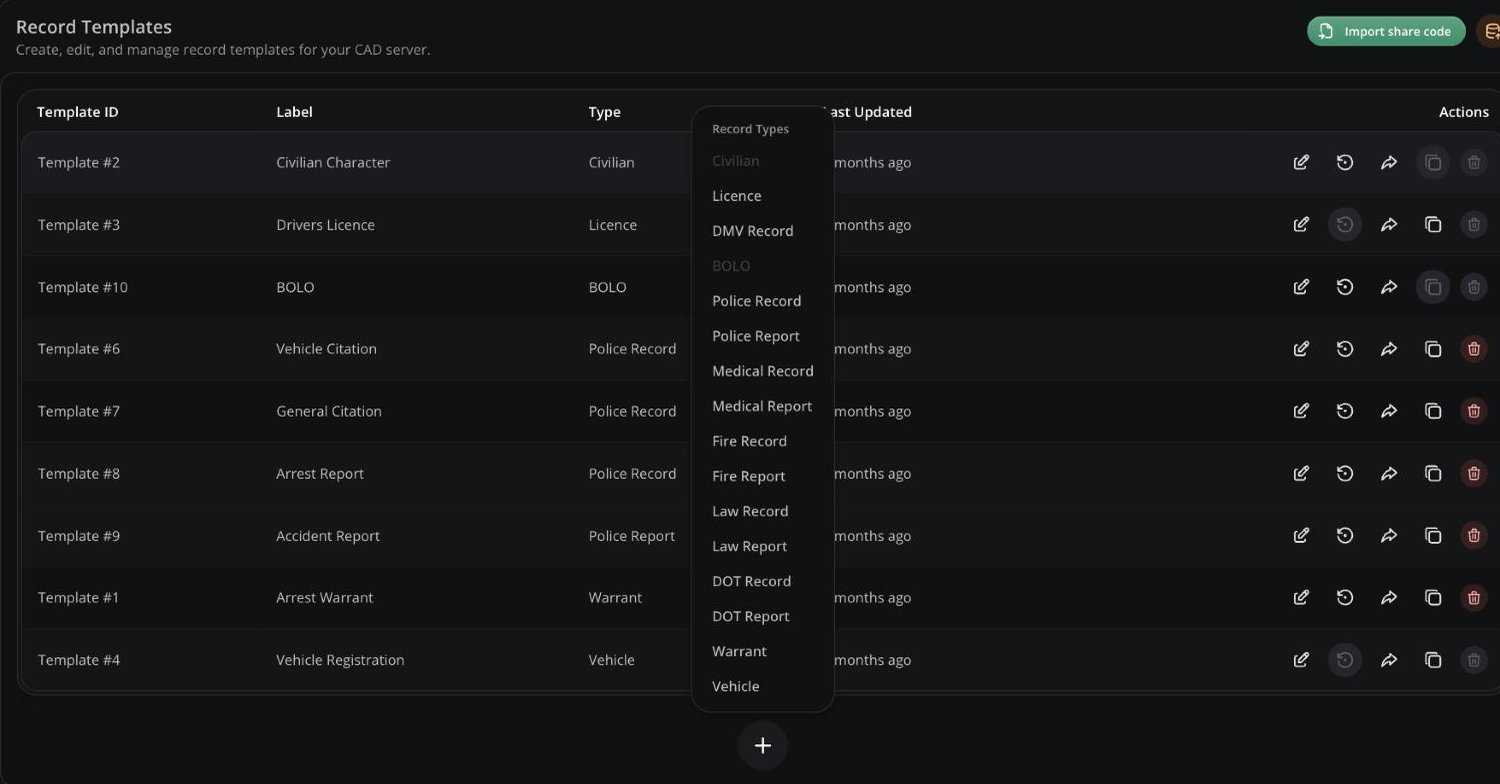Click the Import share code button
This screenshot has height=784, width=1500.
tap(1386, 31)
